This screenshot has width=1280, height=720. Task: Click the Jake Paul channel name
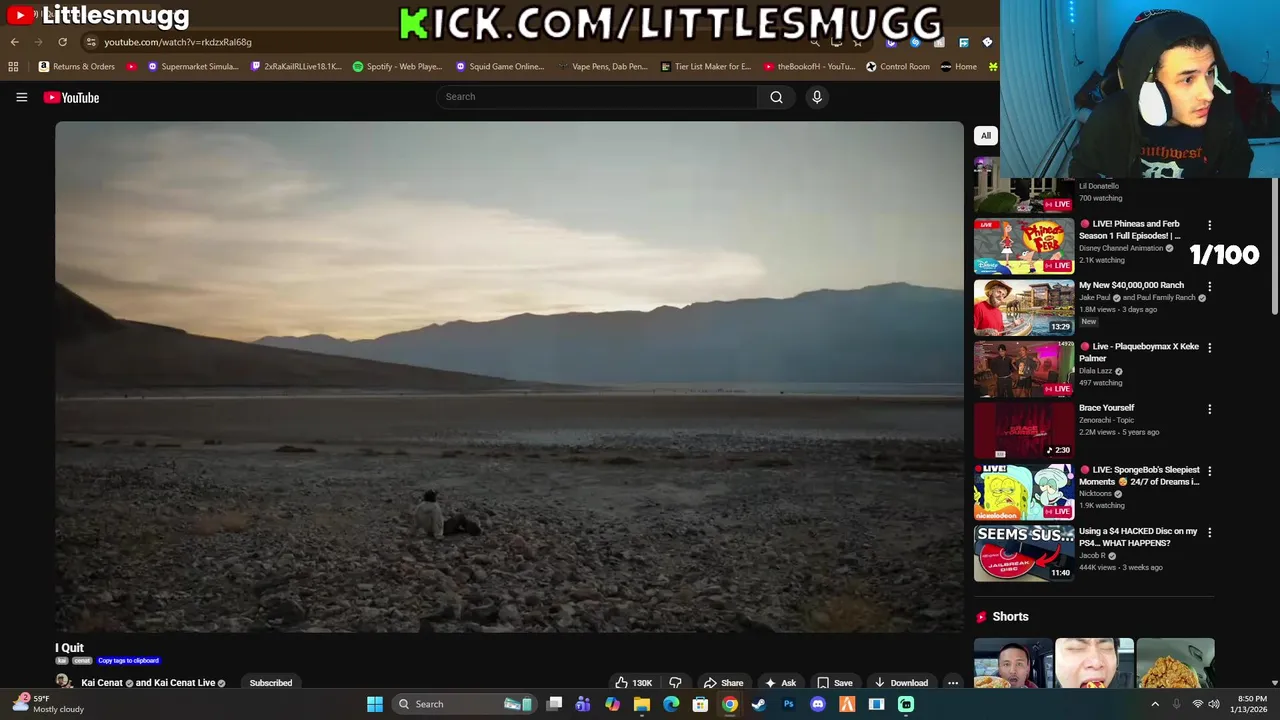1095,298
